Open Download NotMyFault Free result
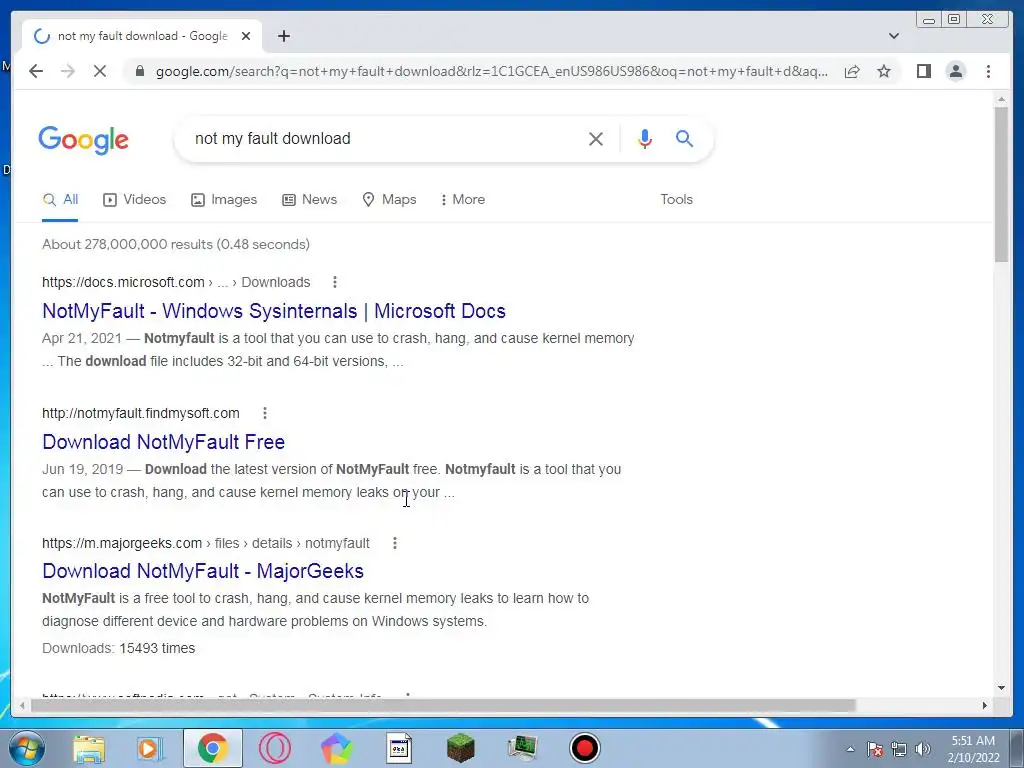 click(163, 442)
